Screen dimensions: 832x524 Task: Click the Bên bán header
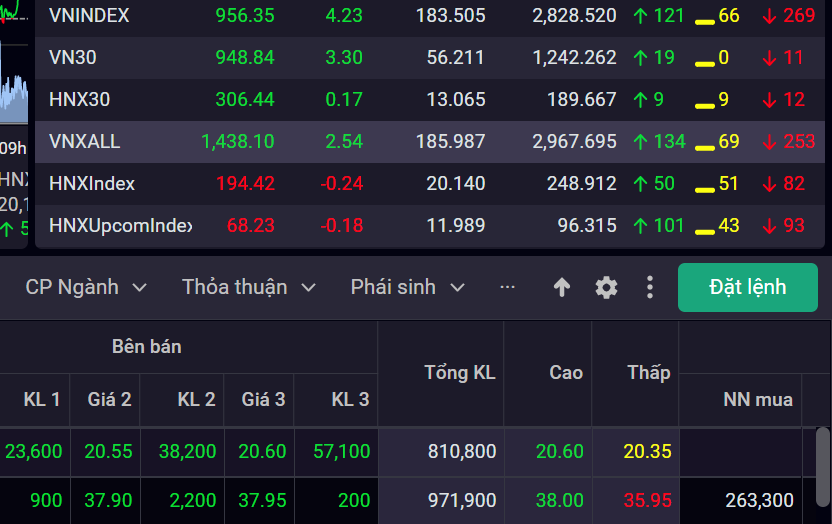[146, 347]
